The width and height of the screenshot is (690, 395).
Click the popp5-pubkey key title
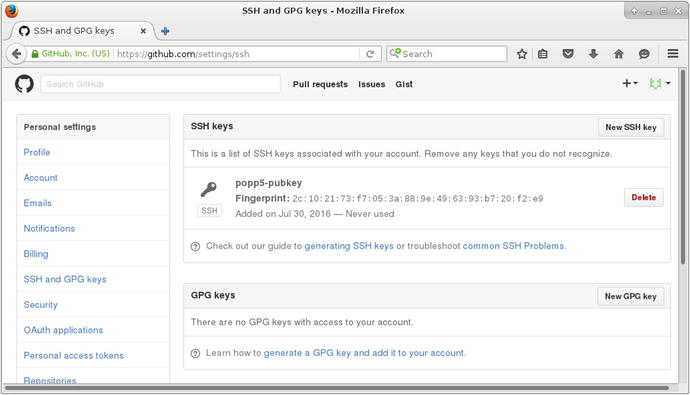pyautogui.click(x=268, y=183)
